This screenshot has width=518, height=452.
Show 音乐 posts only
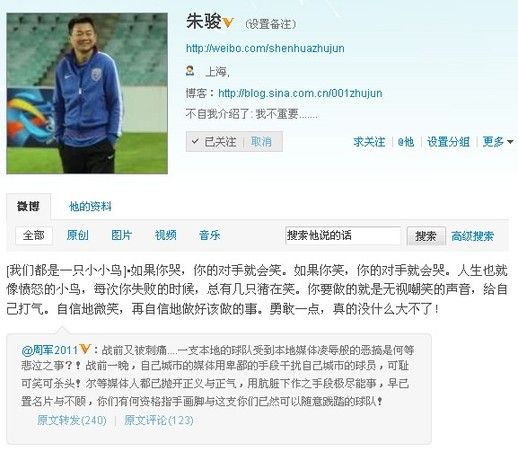tap(209, 235)
